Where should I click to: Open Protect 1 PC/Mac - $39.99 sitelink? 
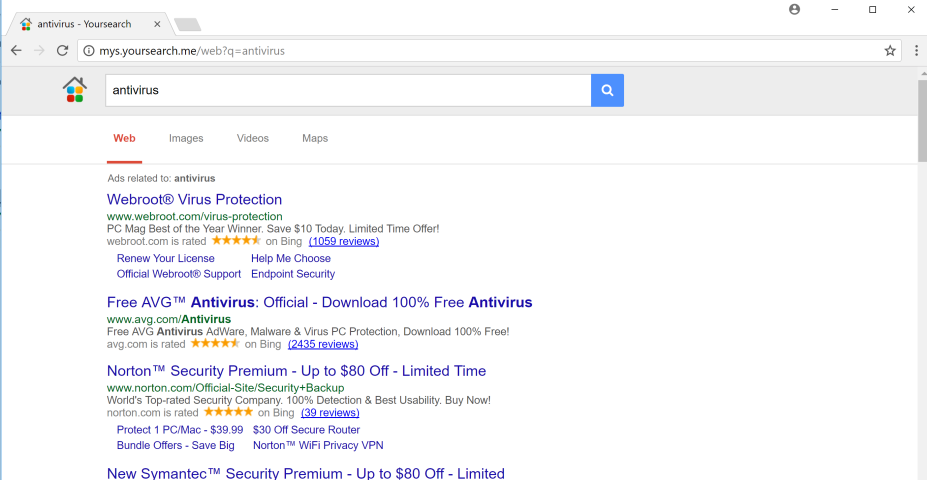point(180,430)
